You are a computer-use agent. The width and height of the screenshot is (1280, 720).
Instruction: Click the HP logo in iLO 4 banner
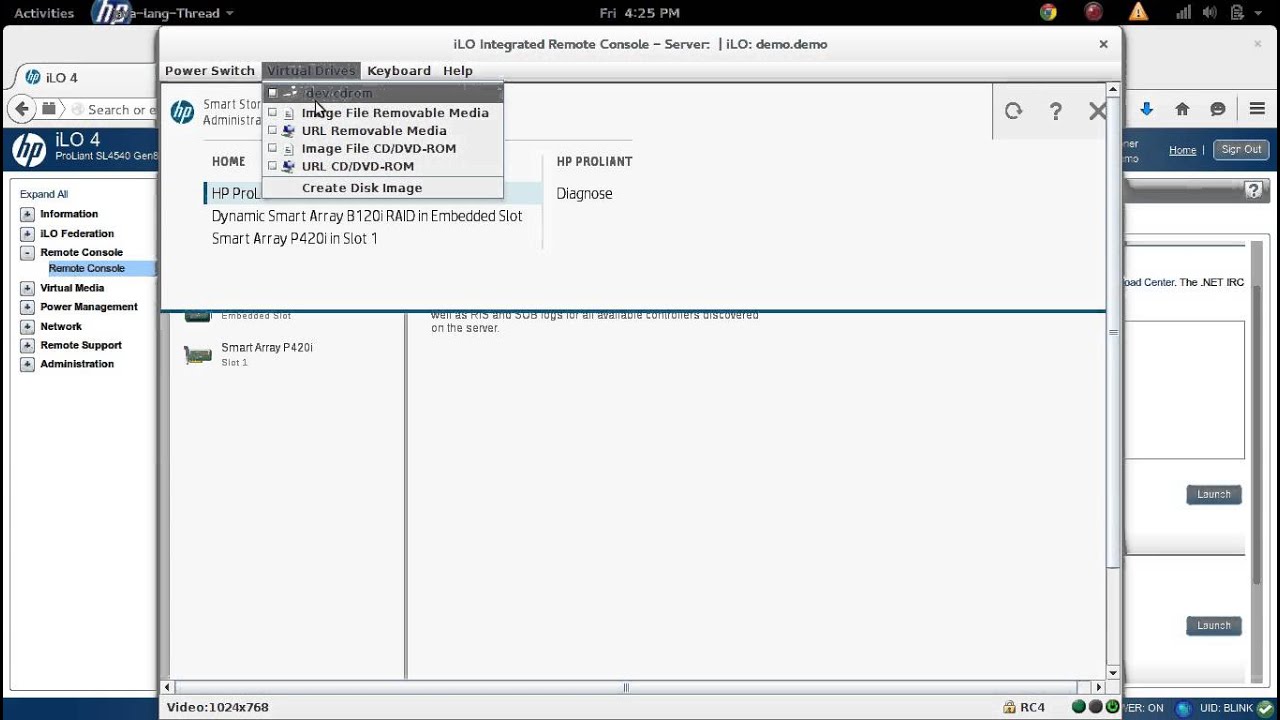[29, 150]
